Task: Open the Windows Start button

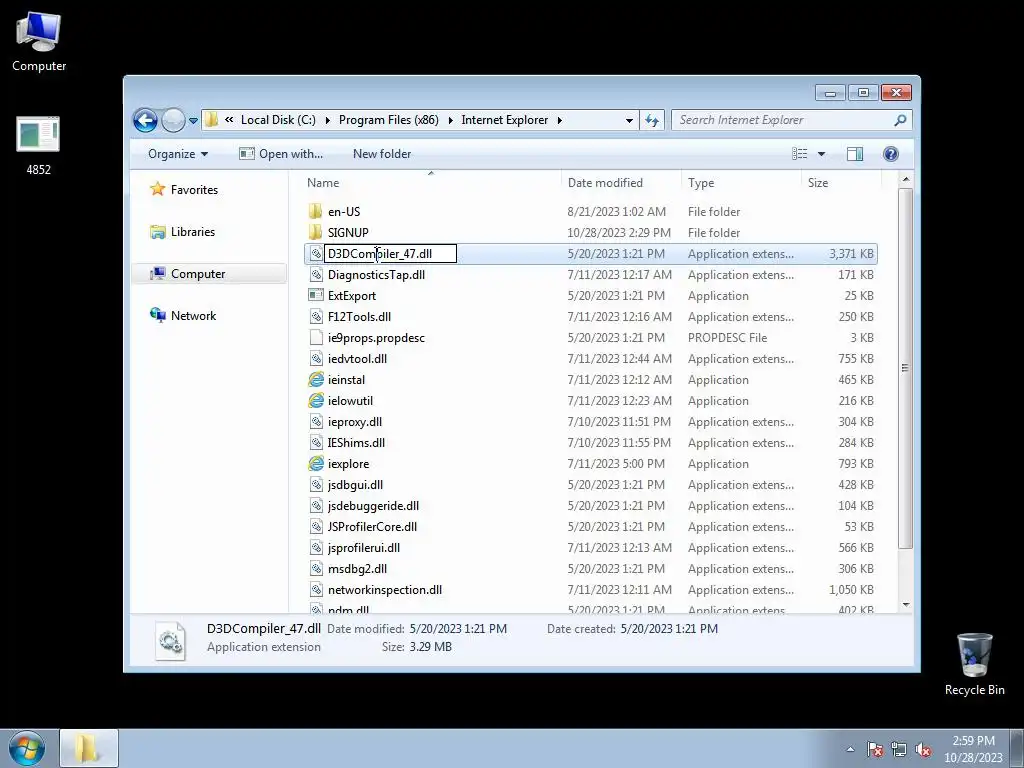Action: click(x=27, y=748)
